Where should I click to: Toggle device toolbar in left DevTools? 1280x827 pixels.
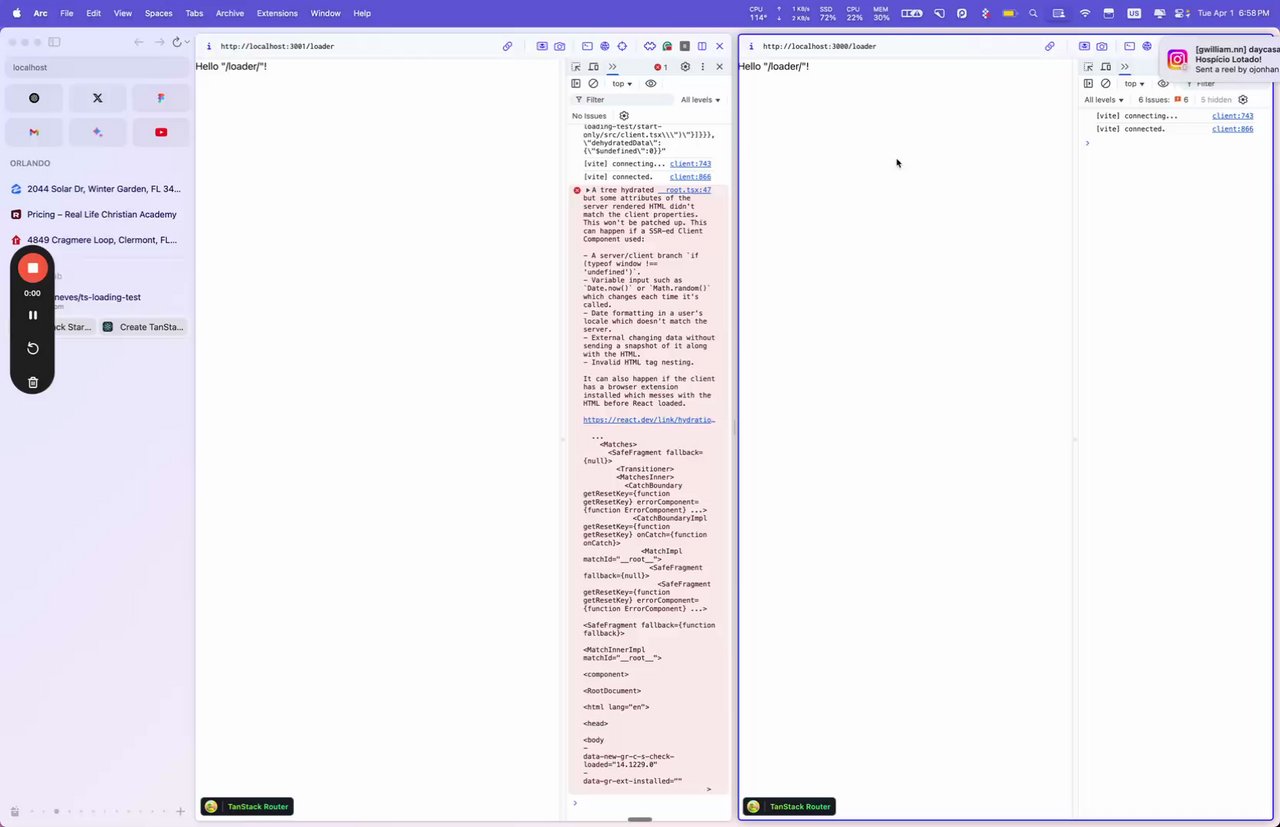point(593,67)
